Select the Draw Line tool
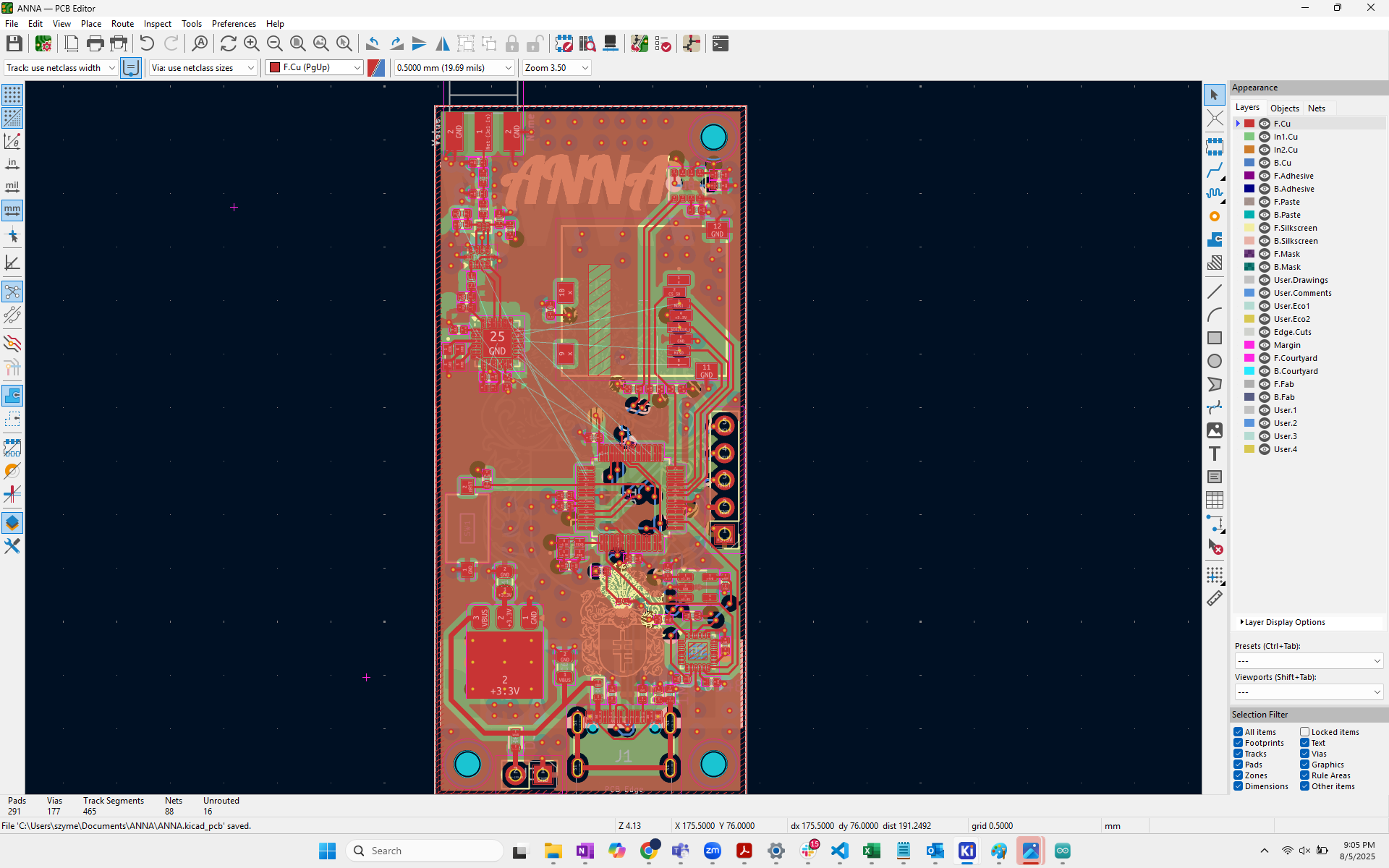 click(1215, 292)
